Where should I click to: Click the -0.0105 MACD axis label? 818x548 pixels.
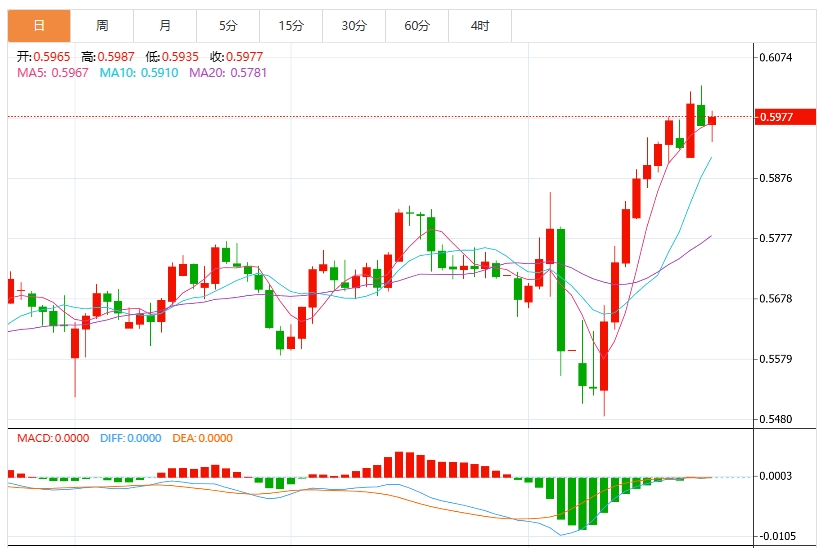(x=777, y=536)
